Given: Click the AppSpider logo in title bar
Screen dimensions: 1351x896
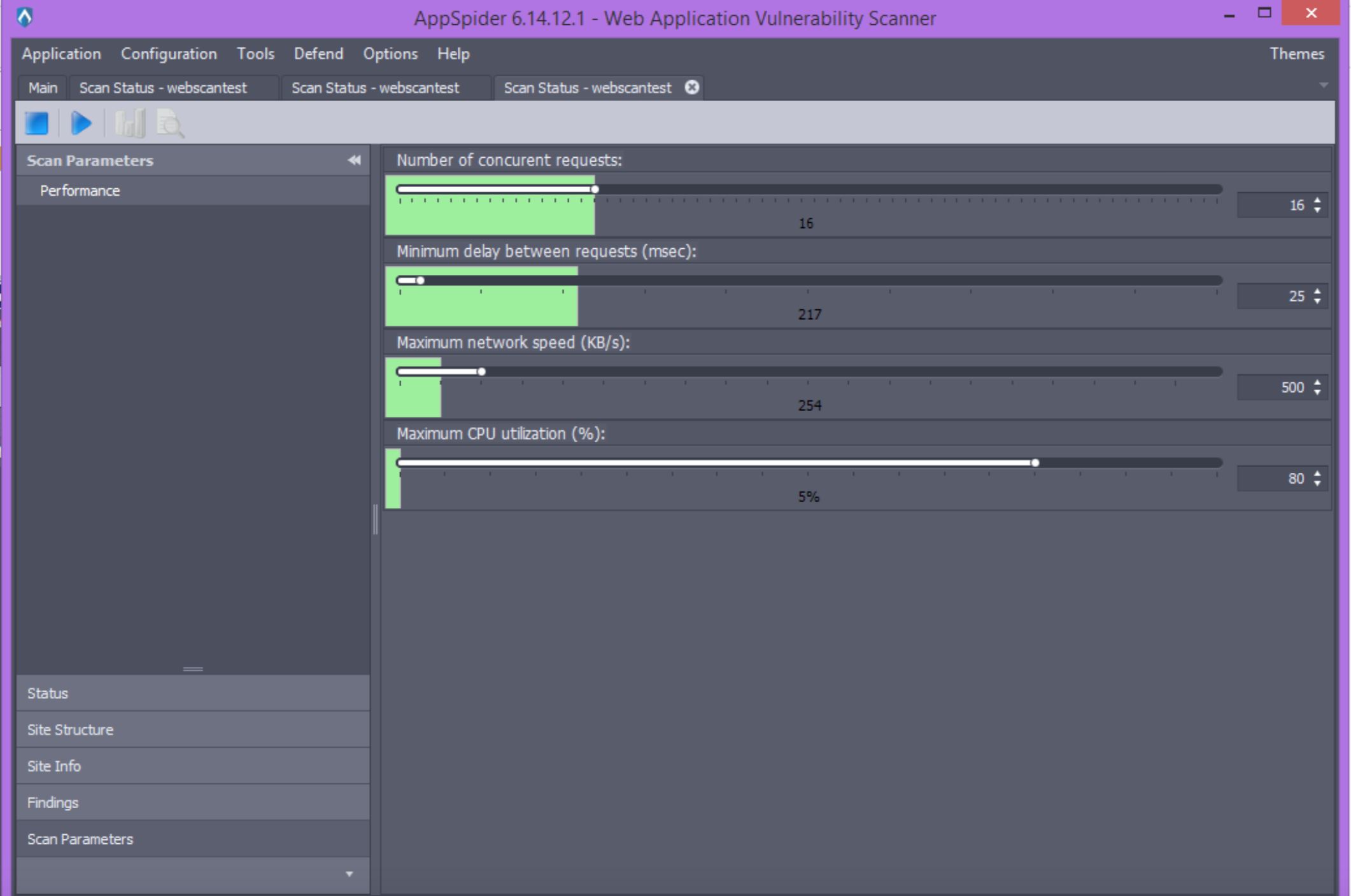Looking at the screenshot, I should [x=25, y=17].
